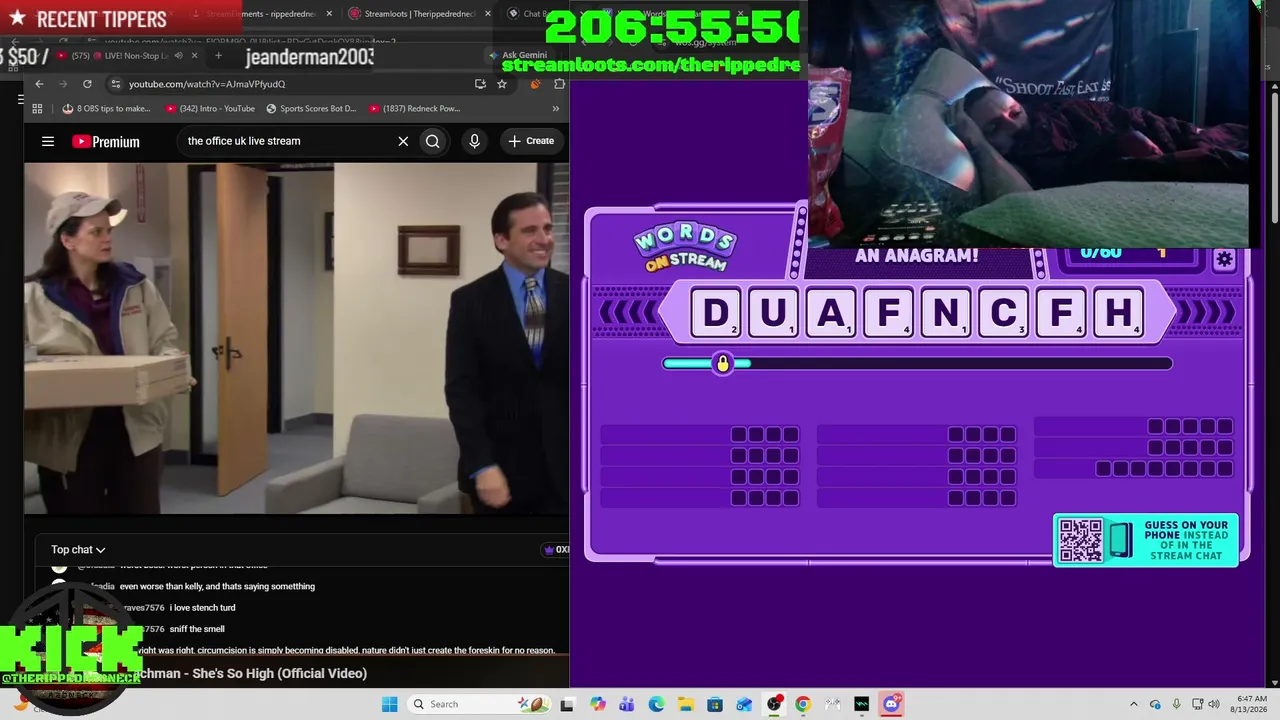Click the letter U tile
The width and height of the screenshot is (1280, 720).
(x=774, y=313)
